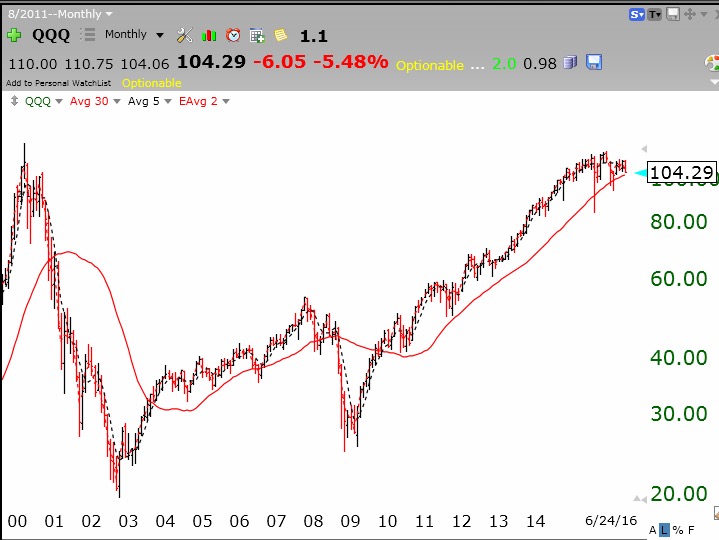
Task: Open the yellow sticky note icon
Action: pos(281,35)
